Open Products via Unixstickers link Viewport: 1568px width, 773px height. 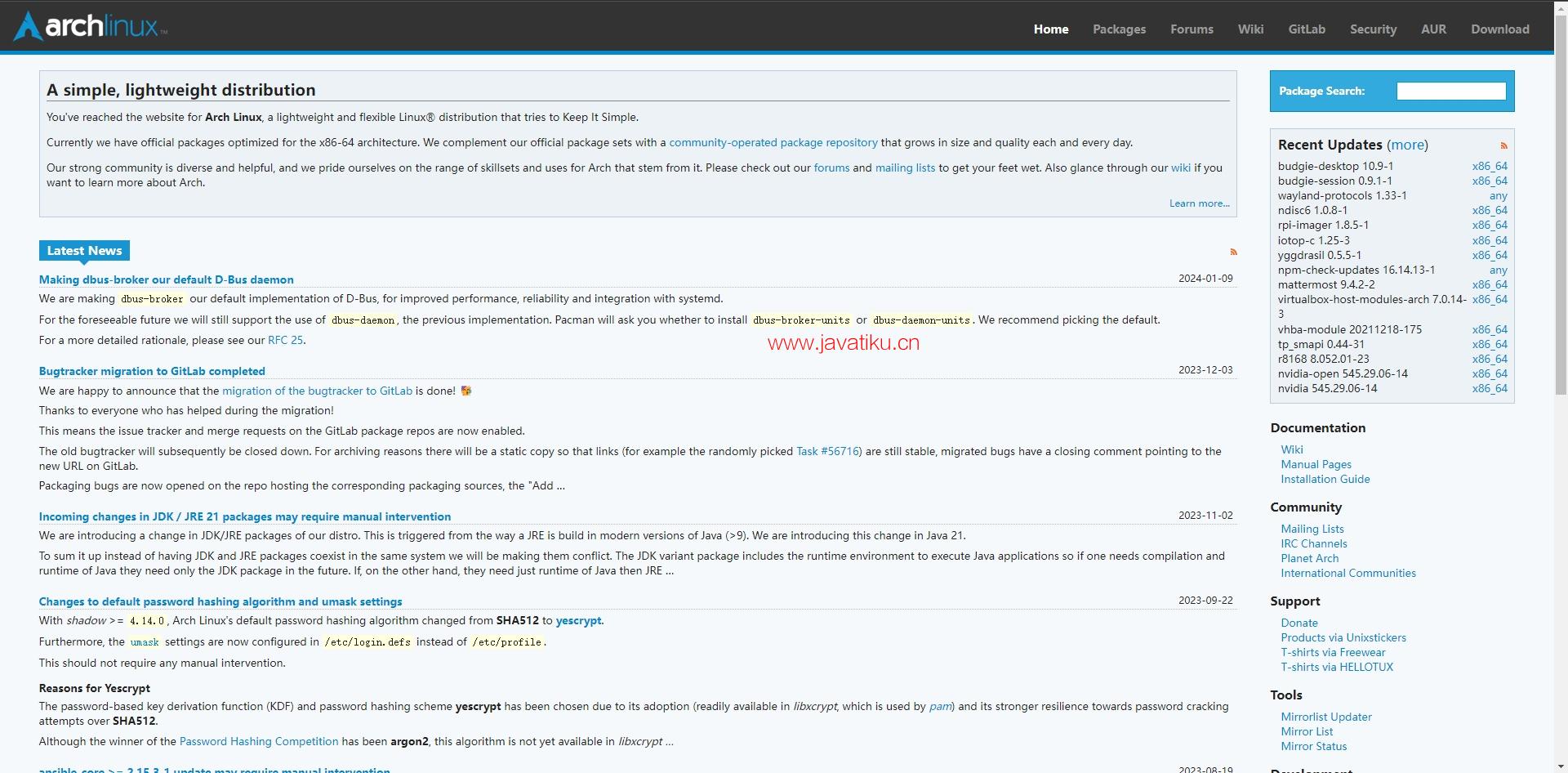click(1343, 637)
